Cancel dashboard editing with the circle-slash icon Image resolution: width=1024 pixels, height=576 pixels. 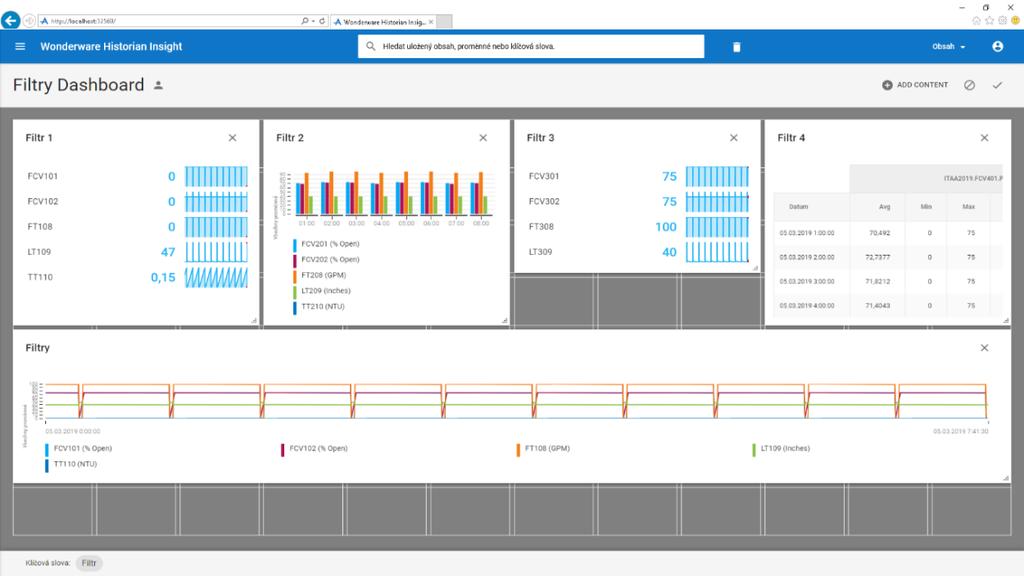pyautogui.click(x=970, y=85)
